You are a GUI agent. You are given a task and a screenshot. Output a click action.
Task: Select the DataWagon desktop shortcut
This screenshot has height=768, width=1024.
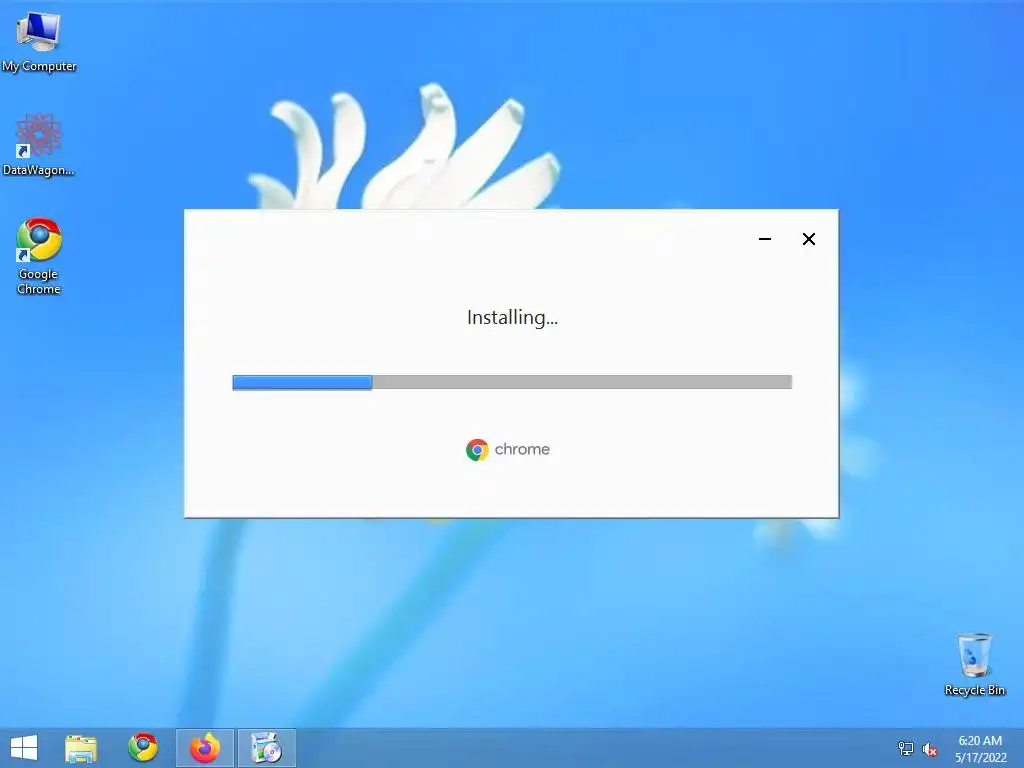pos(39,144)
